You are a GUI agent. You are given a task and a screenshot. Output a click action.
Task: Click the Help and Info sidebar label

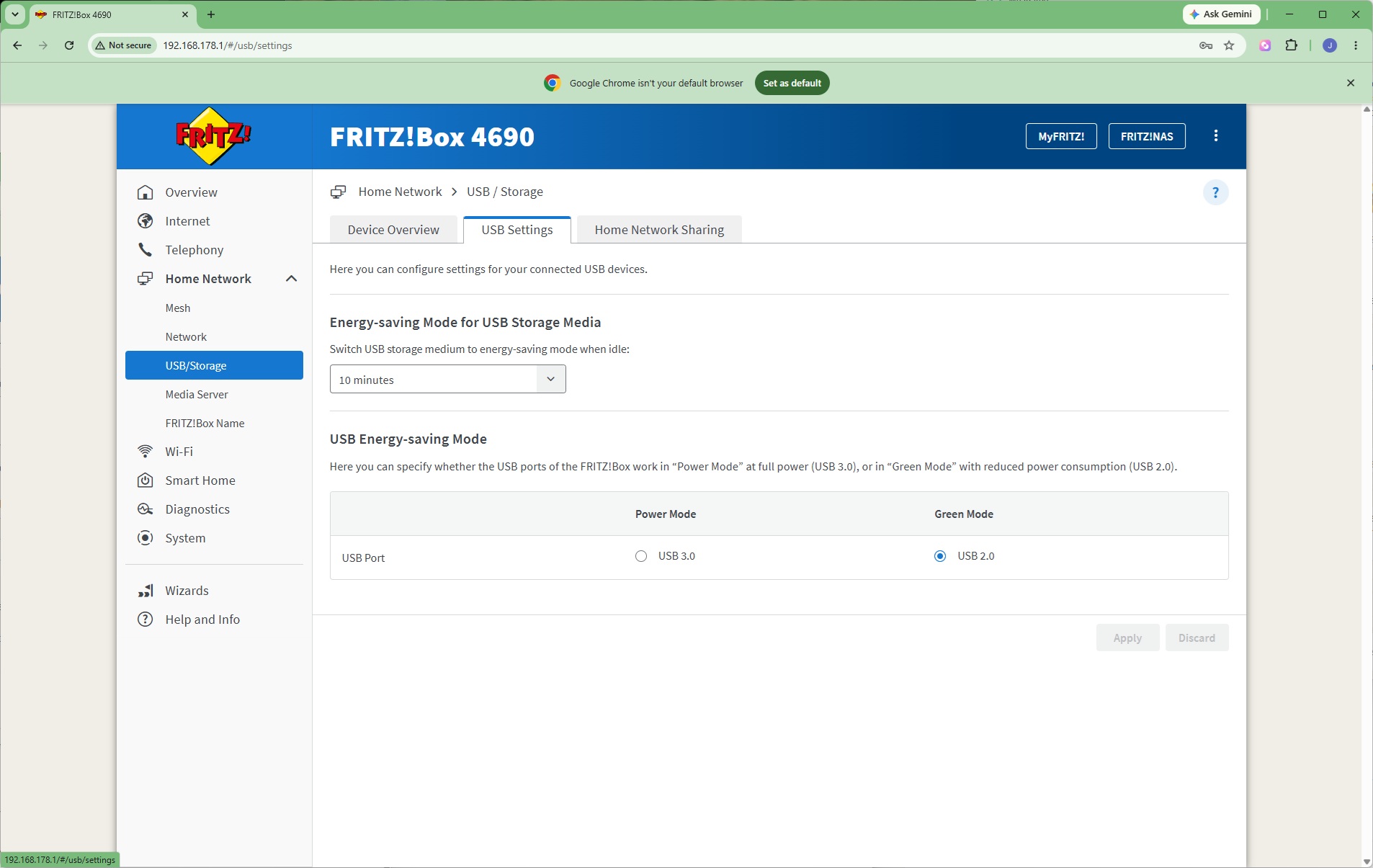(202, 619)
